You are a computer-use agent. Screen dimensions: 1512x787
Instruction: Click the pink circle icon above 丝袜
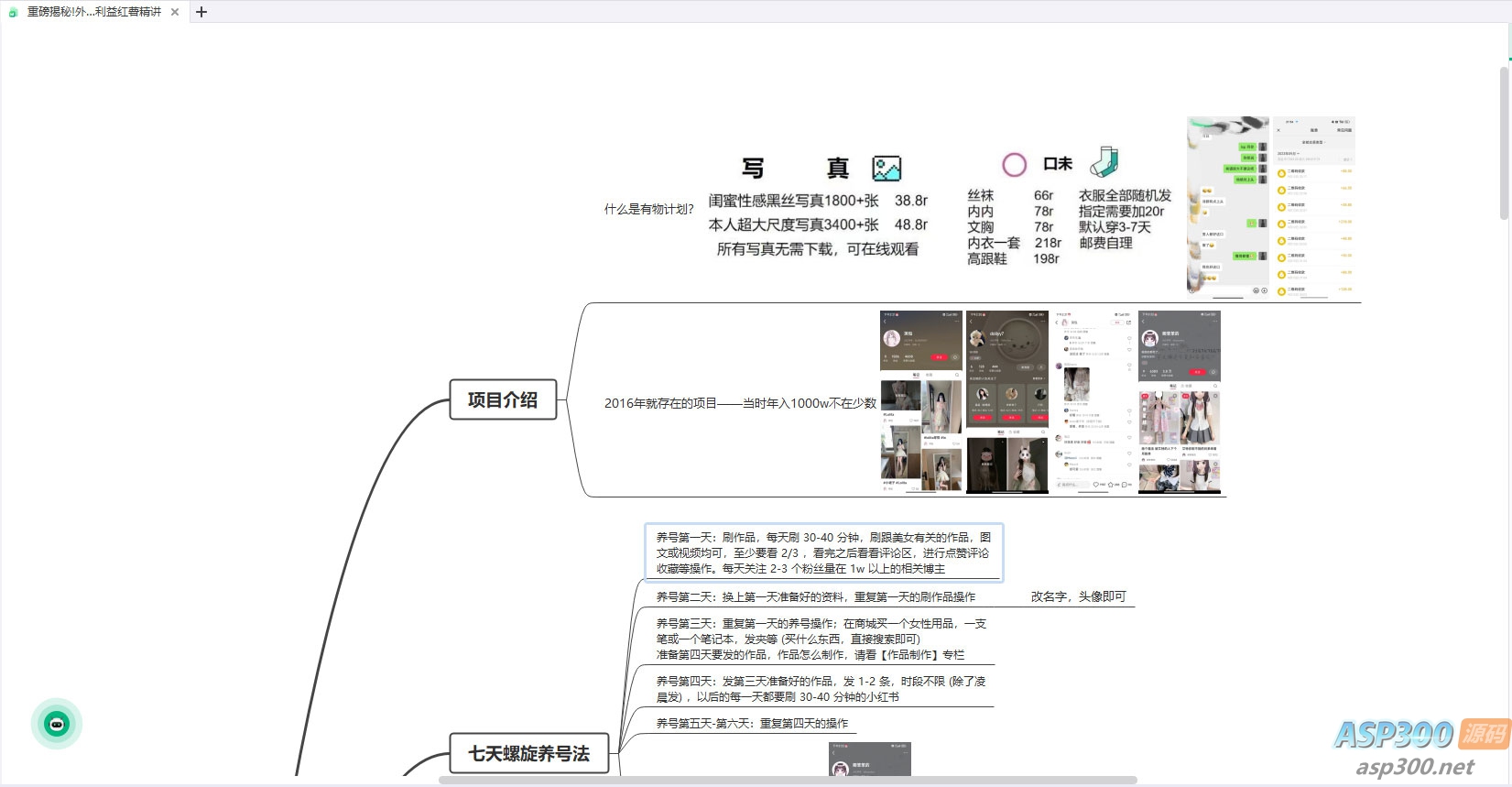click(1014, 165)
